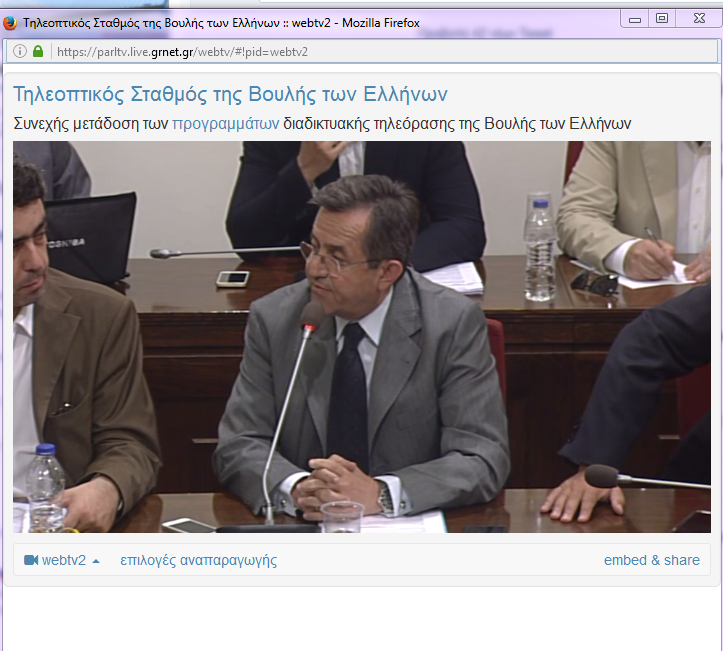723x651 pixels.
Task: Click the site information icon in address bar
Action: click(x=20, y=51)
